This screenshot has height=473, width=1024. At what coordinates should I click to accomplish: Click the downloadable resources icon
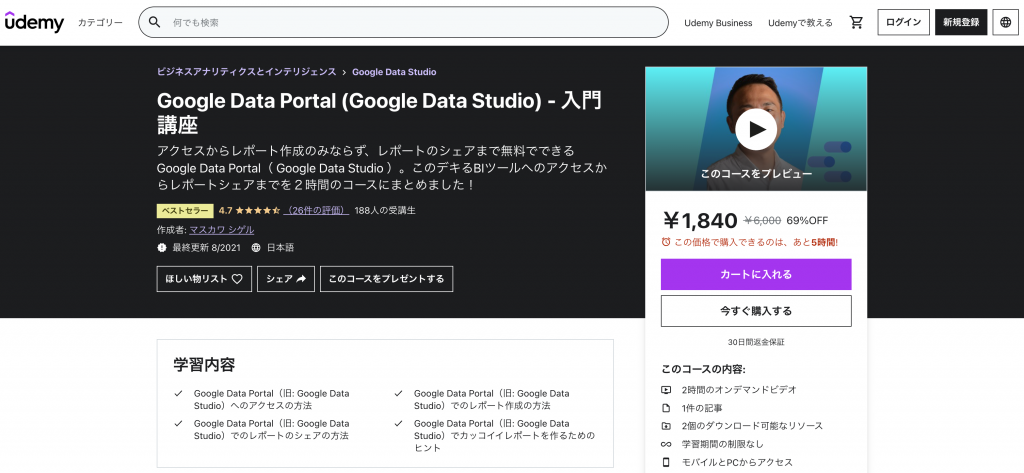pyautogui.click(x=666, y=426)
